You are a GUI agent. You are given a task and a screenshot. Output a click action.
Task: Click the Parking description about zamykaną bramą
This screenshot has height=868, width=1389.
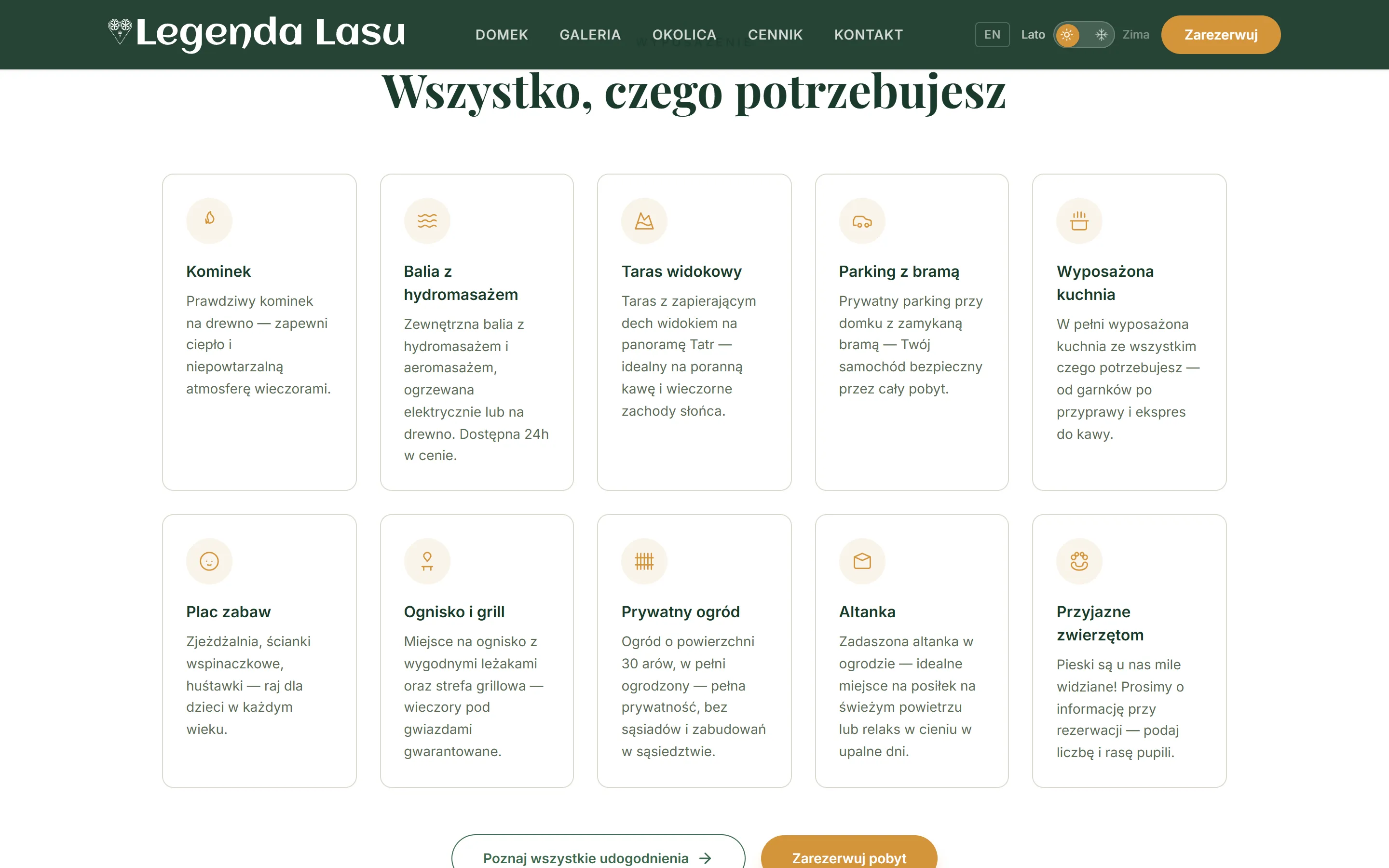coord(910,345)
